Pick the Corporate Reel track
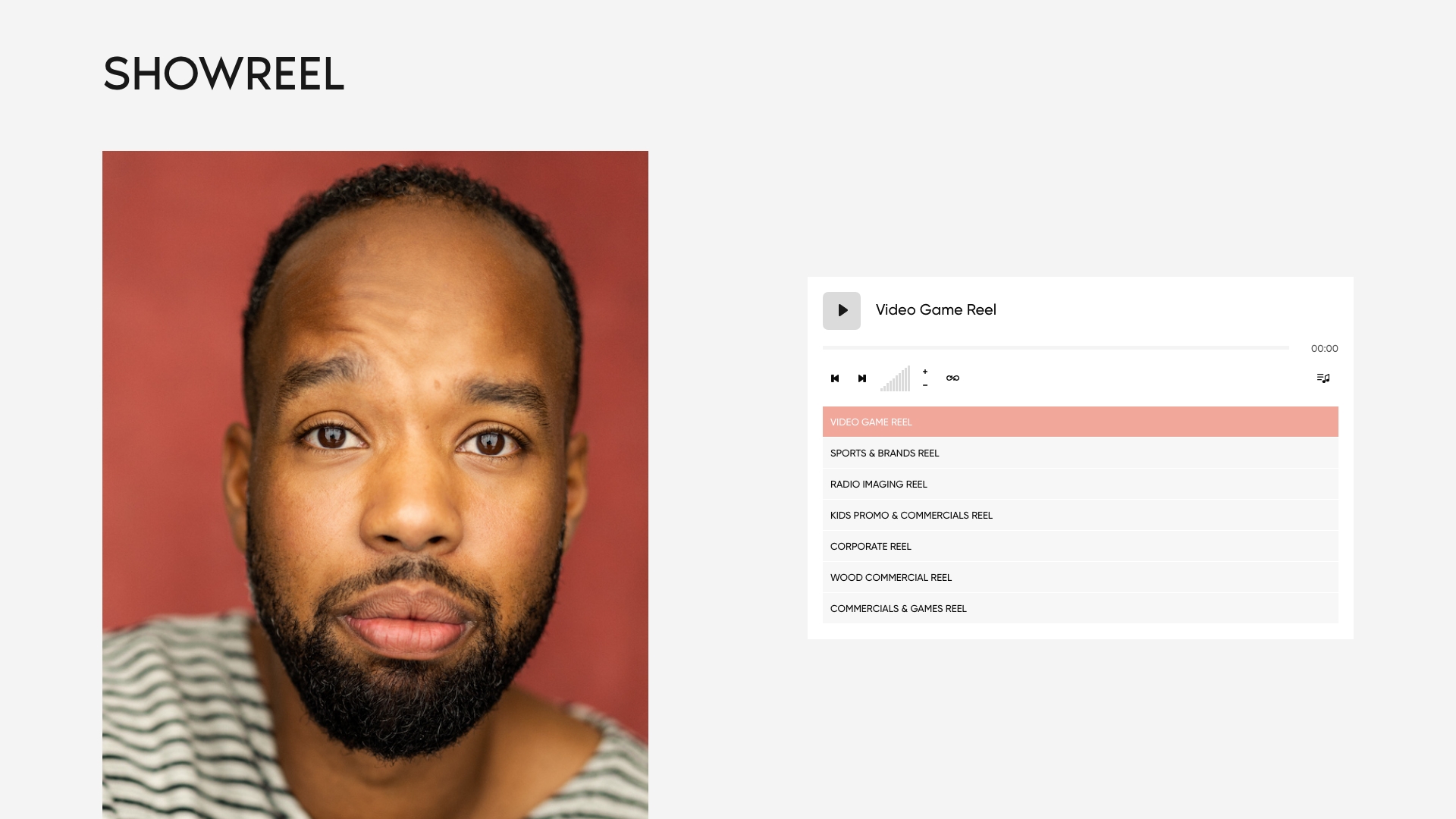Screen dimensions: 1456x819 tap(1081, 547)
